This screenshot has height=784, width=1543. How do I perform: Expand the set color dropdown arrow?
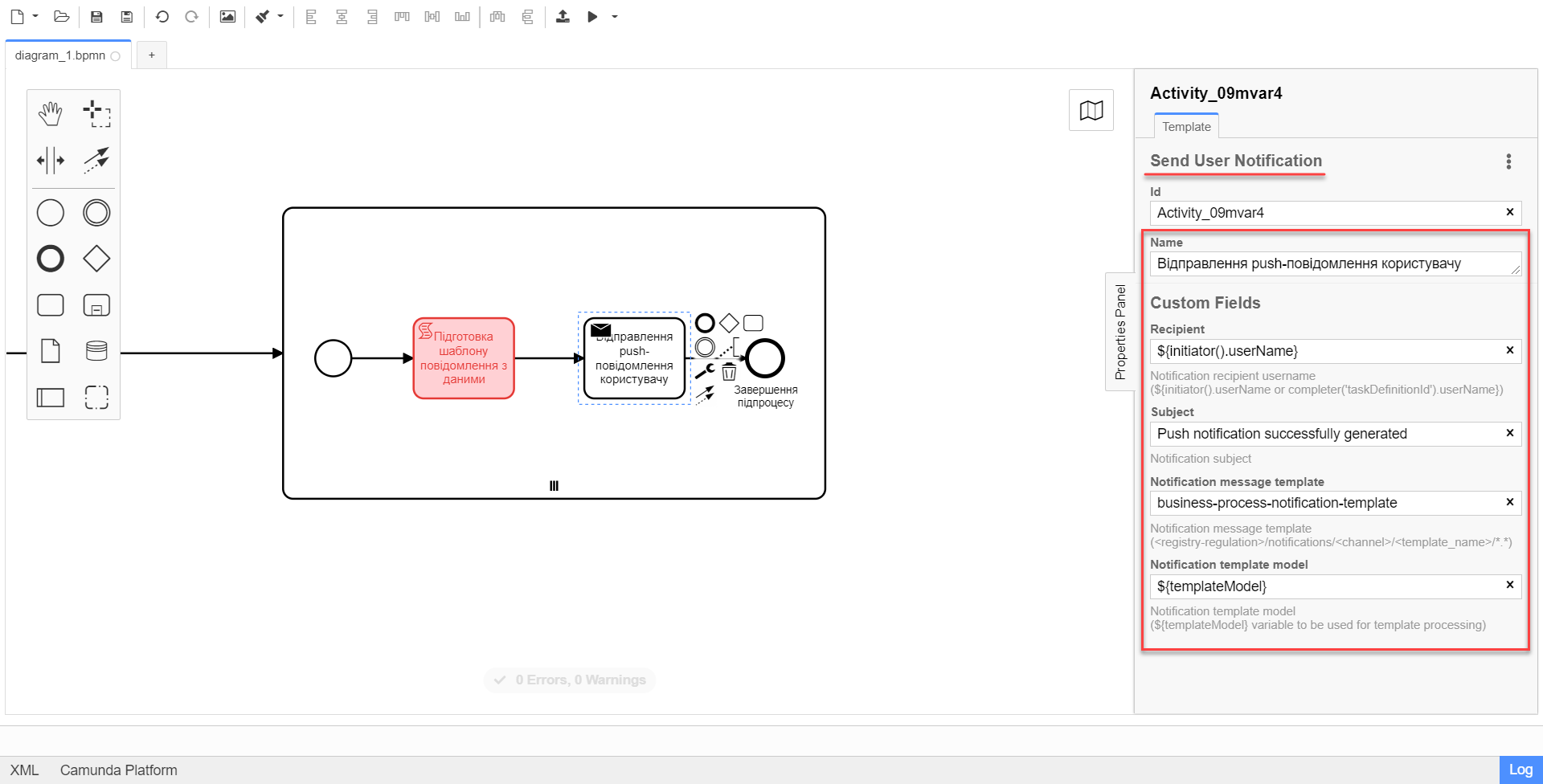(280, 16)
